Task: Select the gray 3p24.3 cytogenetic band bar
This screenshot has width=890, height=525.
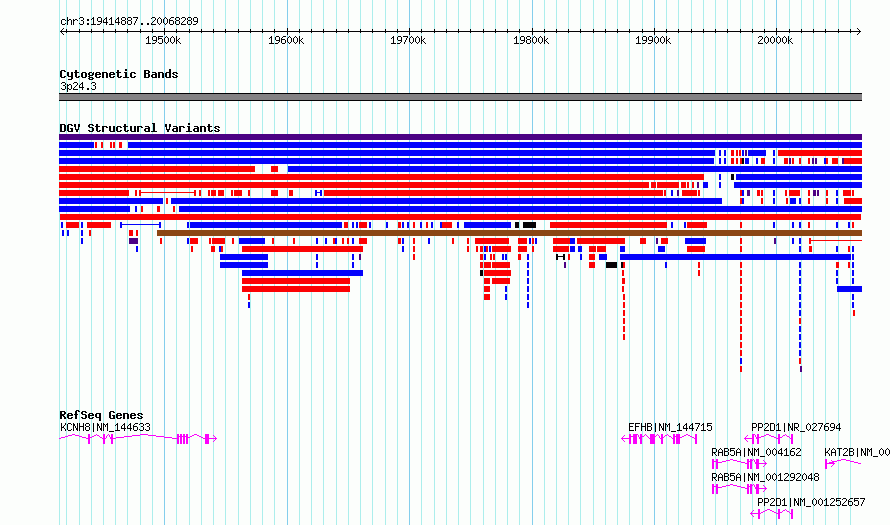Action: coord(460,97)
